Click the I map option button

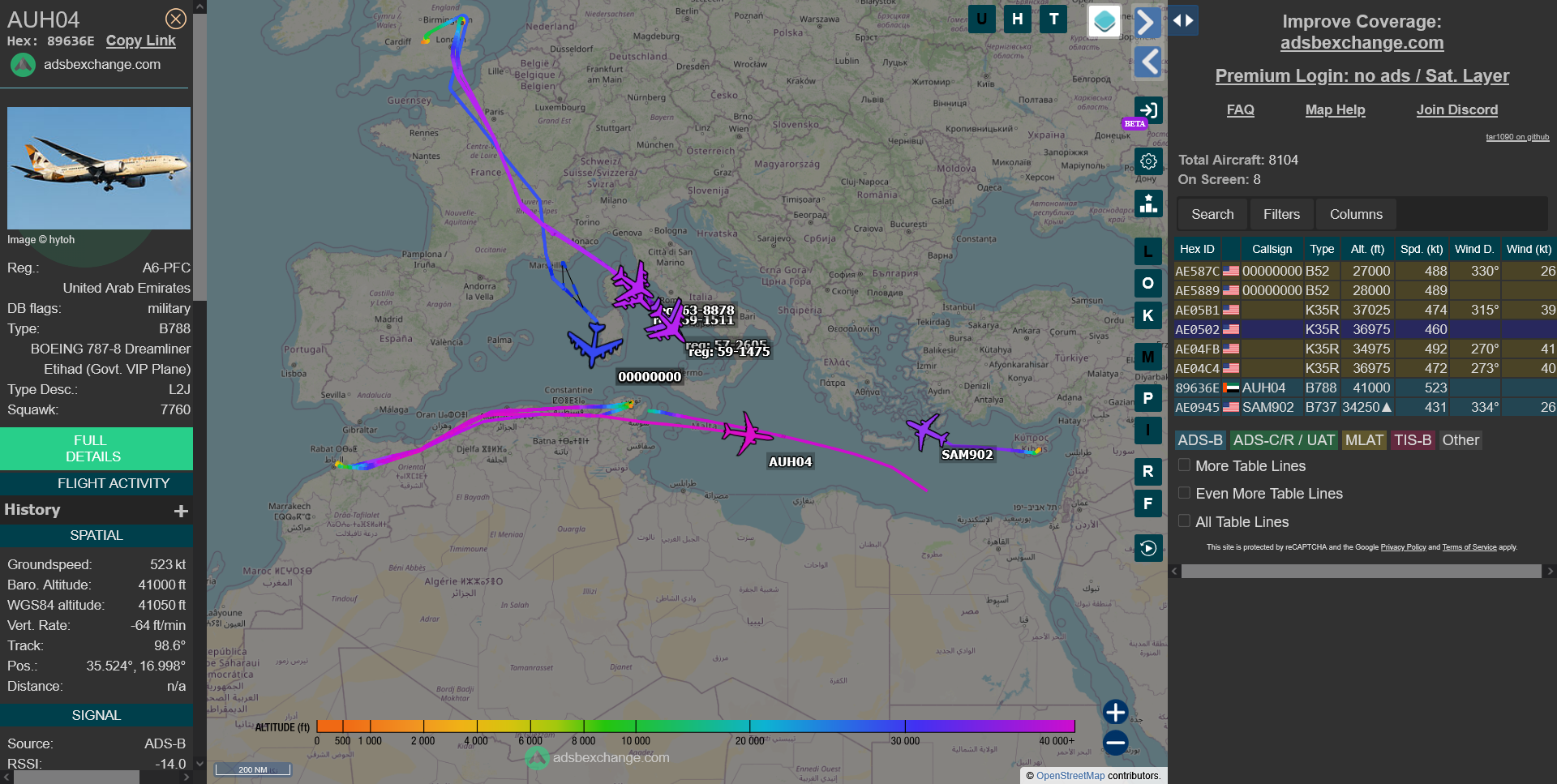pos(1148,430)
